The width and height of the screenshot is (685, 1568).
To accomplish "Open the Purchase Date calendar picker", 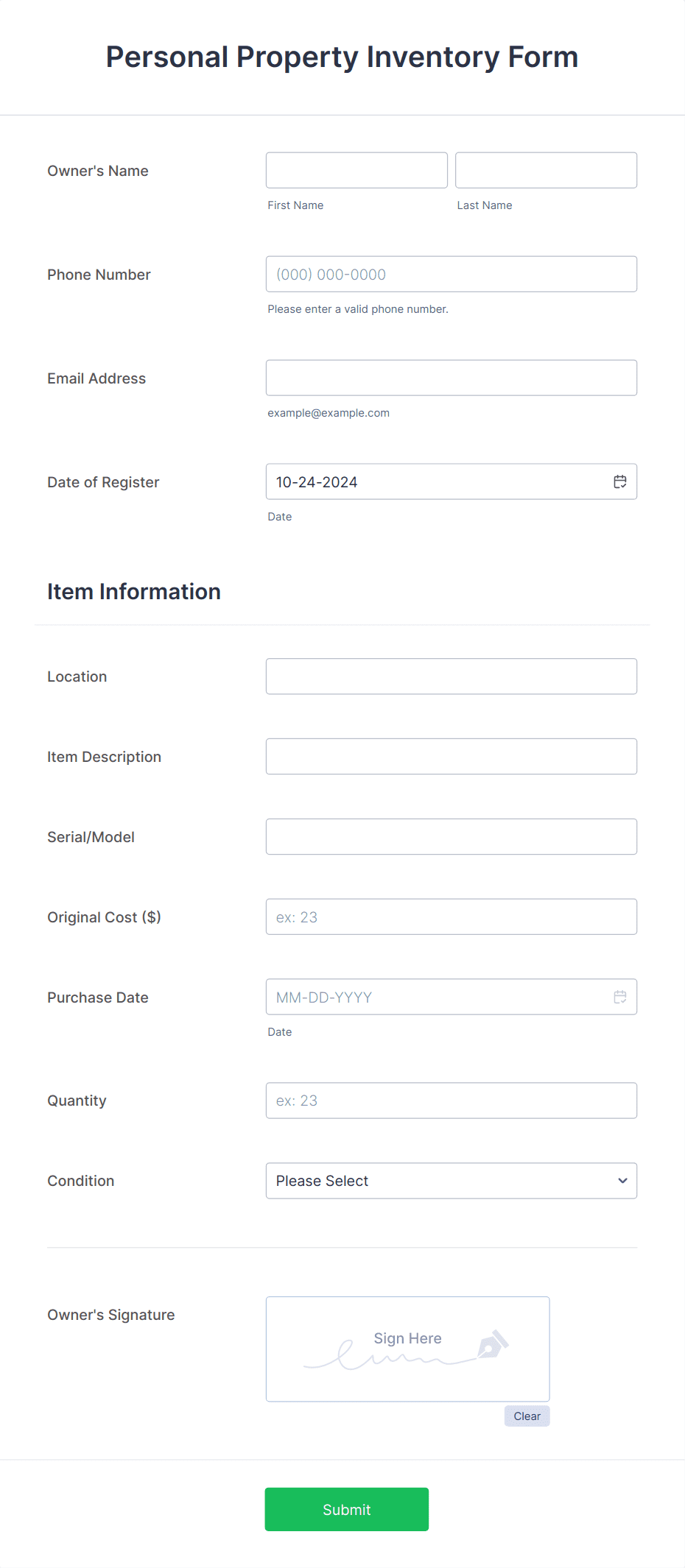I will (619, 997).
